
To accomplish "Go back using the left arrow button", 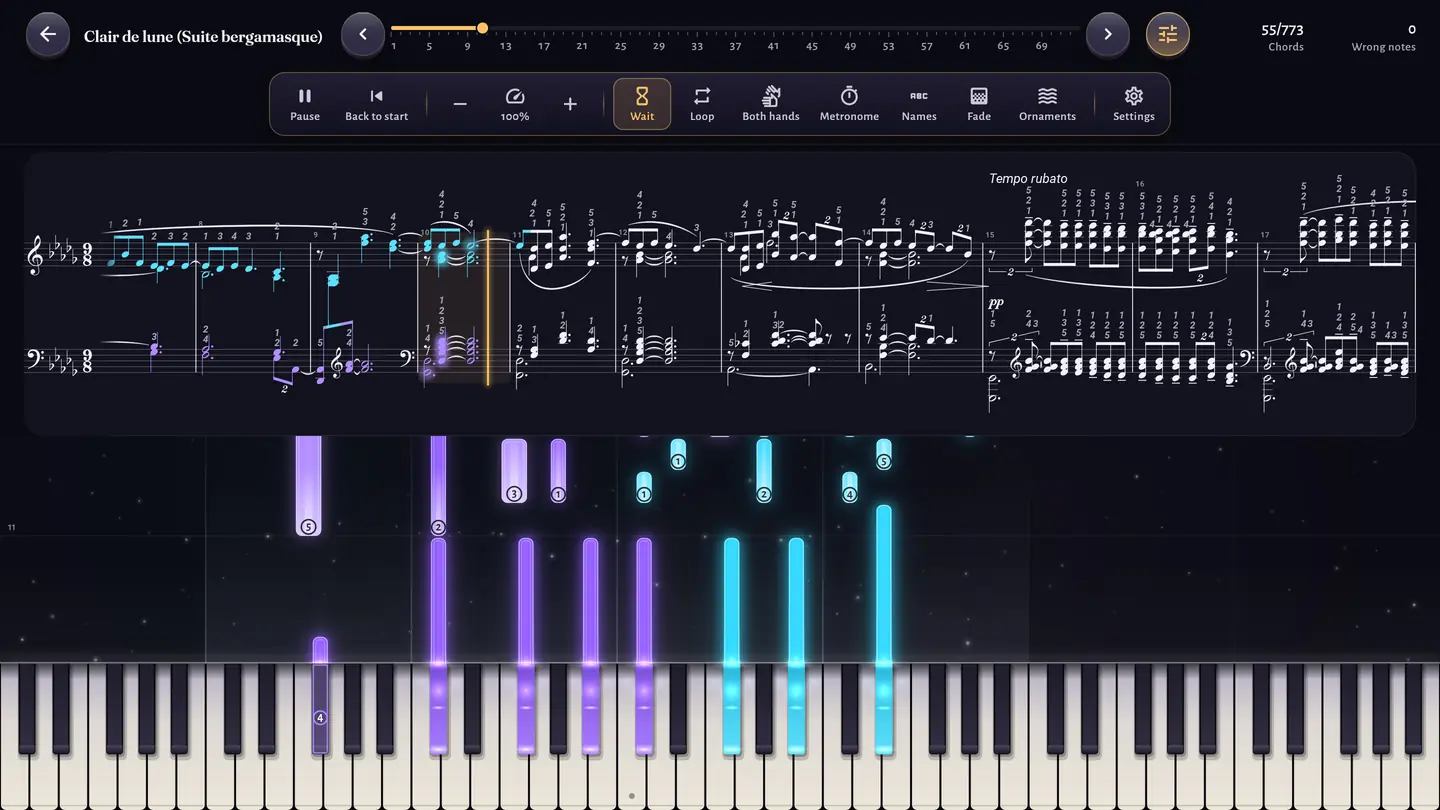I will coord(47,35).
